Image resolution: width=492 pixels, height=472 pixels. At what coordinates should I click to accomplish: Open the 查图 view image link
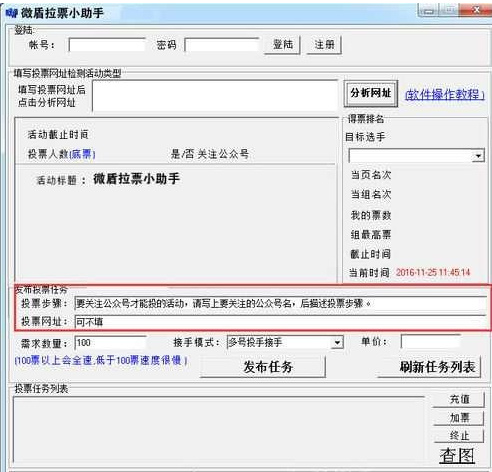(x=457, y=455)
